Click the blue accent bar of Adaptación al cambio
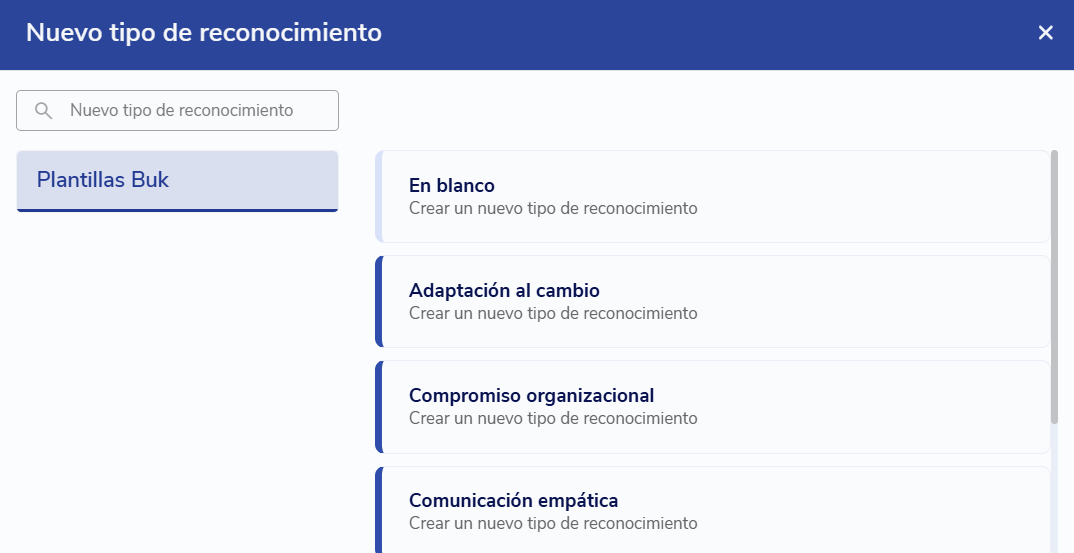This screenshot has width=1074, height=553. tap(379, 302)
